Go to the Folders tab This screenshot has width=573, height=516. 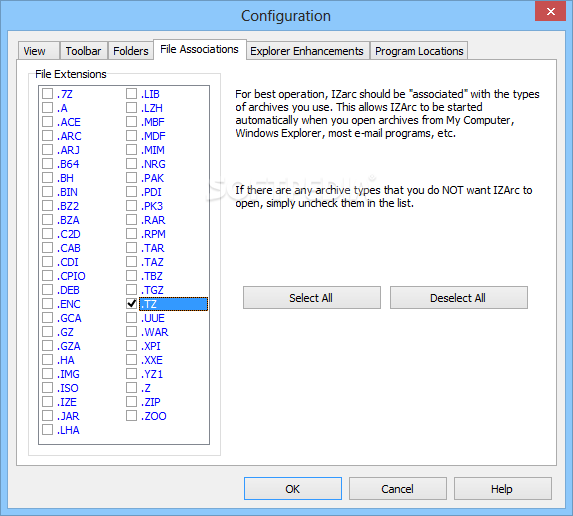click(x=130, y=51)
